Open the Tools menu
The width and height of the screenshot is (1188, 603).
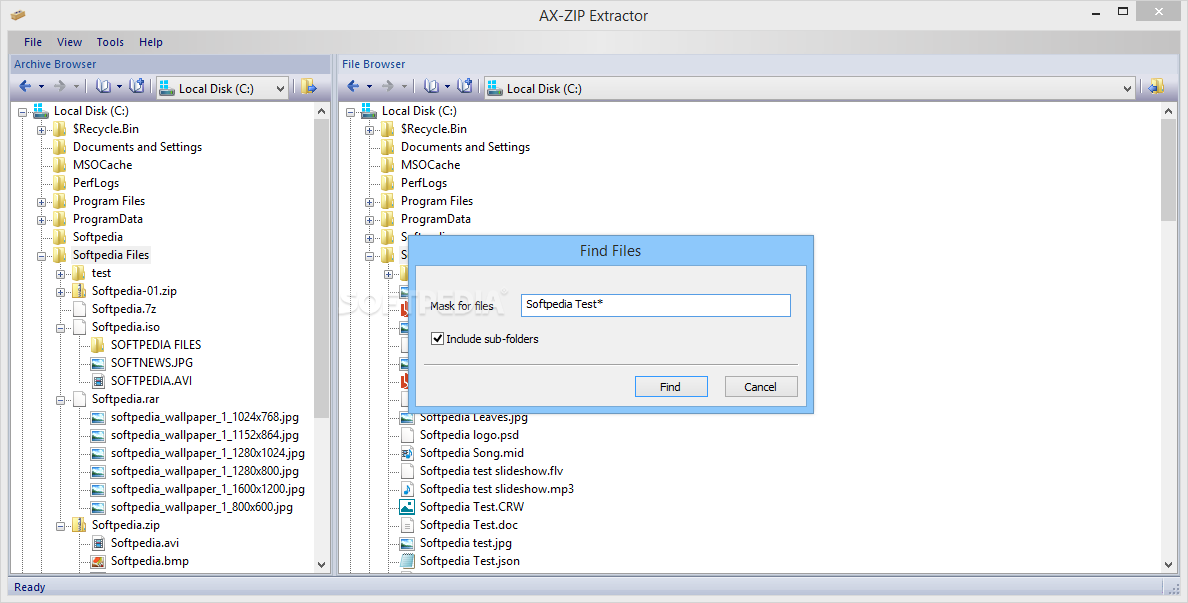pyautogui.click(x=110, y=42)
